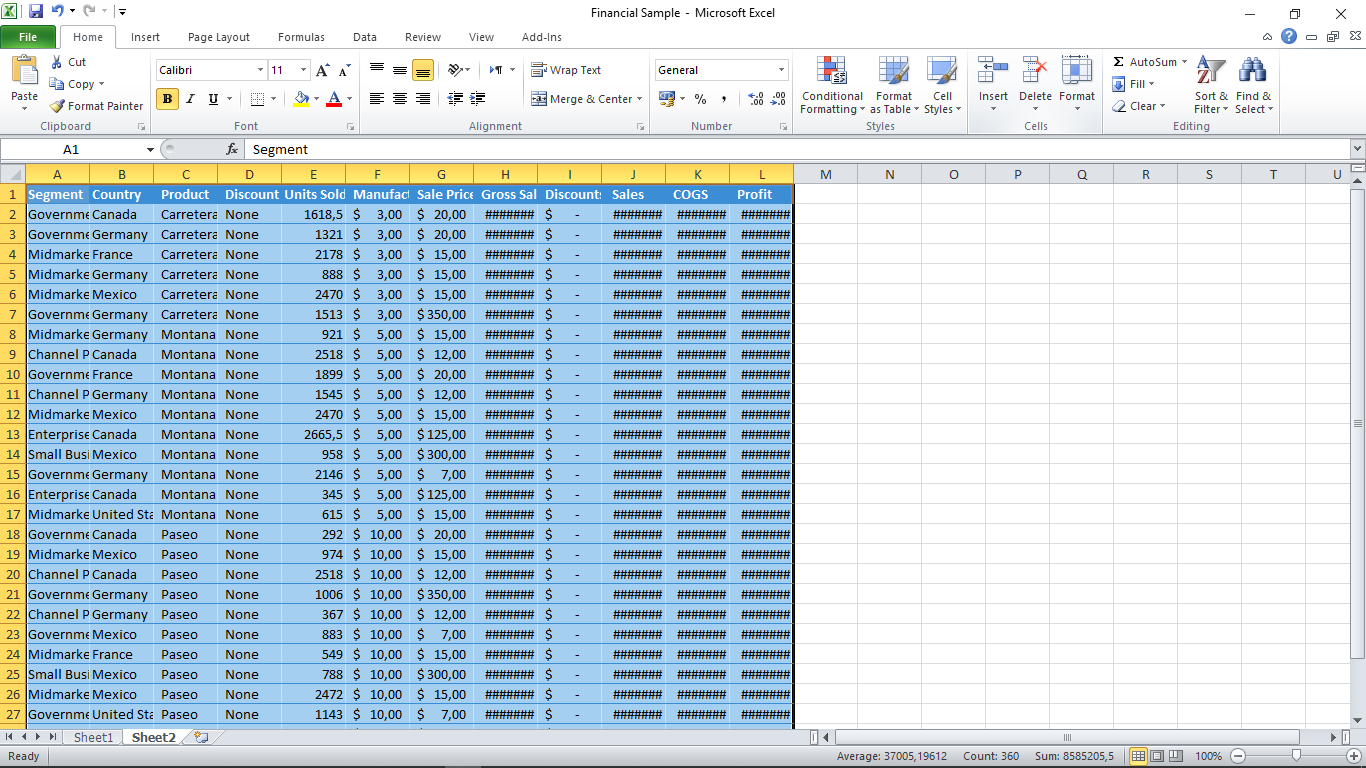Open the Copy dropdown arrow
Image resolution: width=1366 pixels, height=768 pixels.
point(101,84)
